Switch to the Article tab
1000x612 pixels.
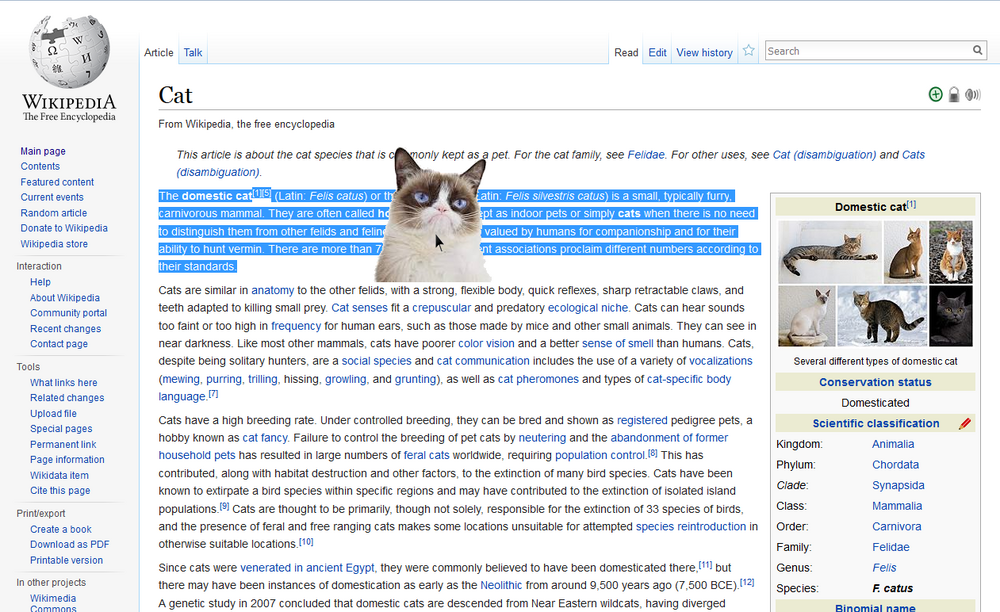[159, 52]
